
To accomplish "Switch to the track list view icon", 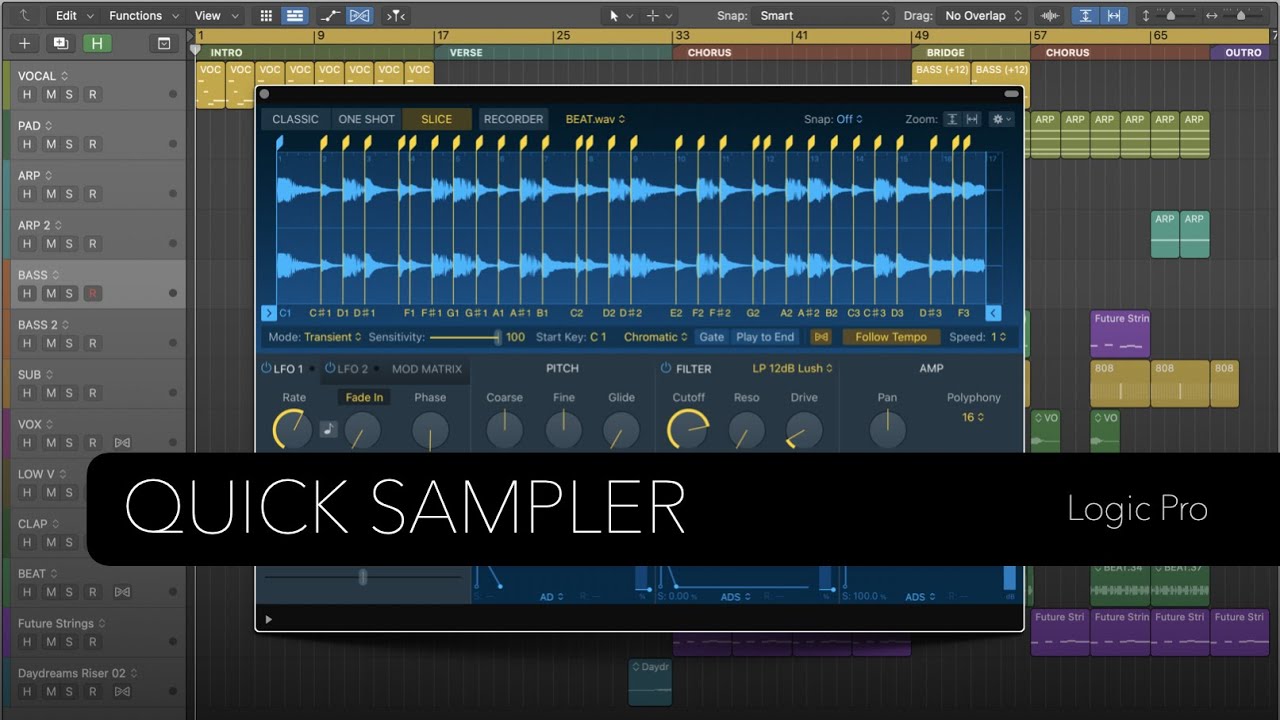I will pyautogui.click(x=294, y=15).
